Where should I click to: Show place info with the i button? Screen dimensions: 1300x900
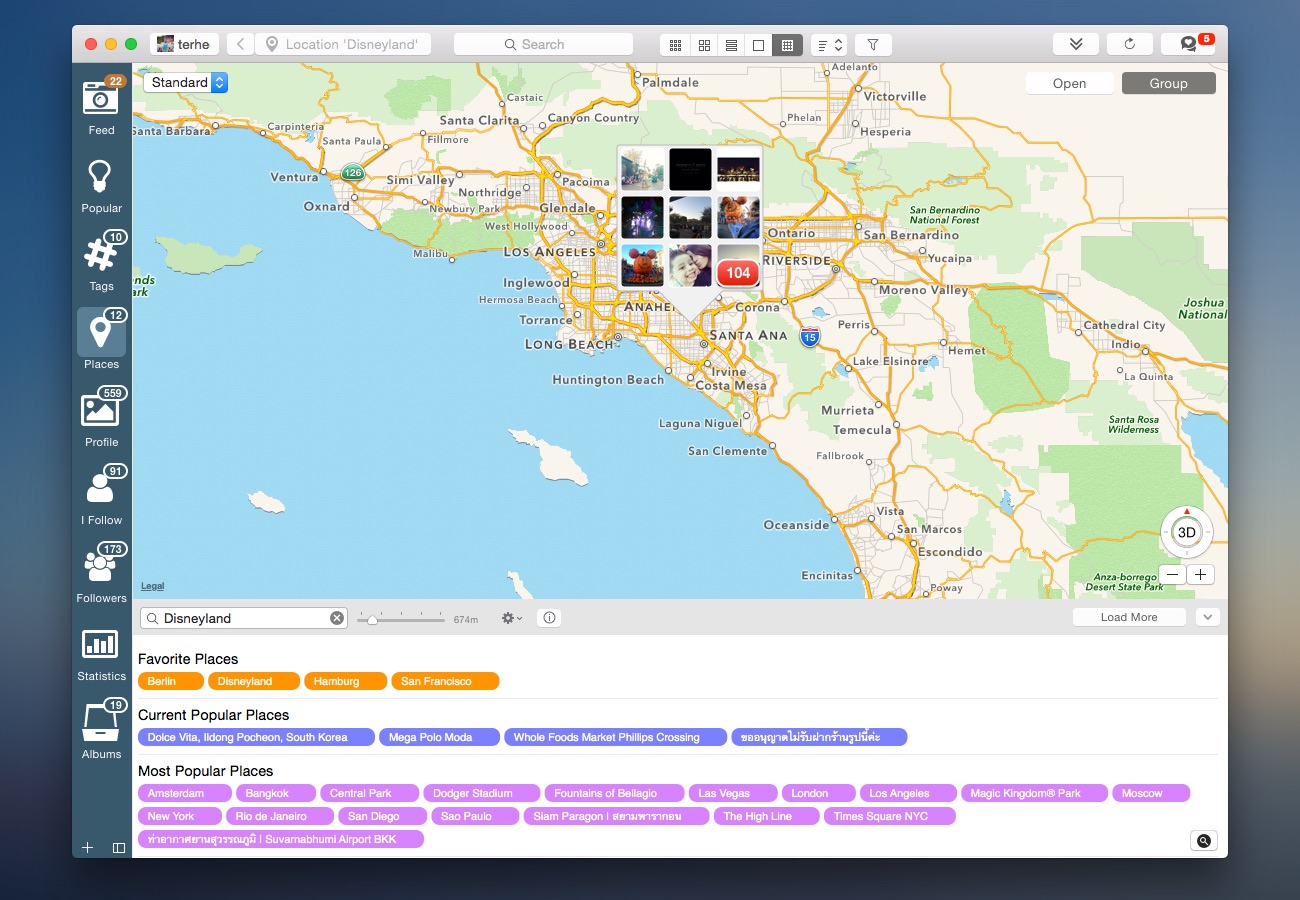(x=549, y=618)
